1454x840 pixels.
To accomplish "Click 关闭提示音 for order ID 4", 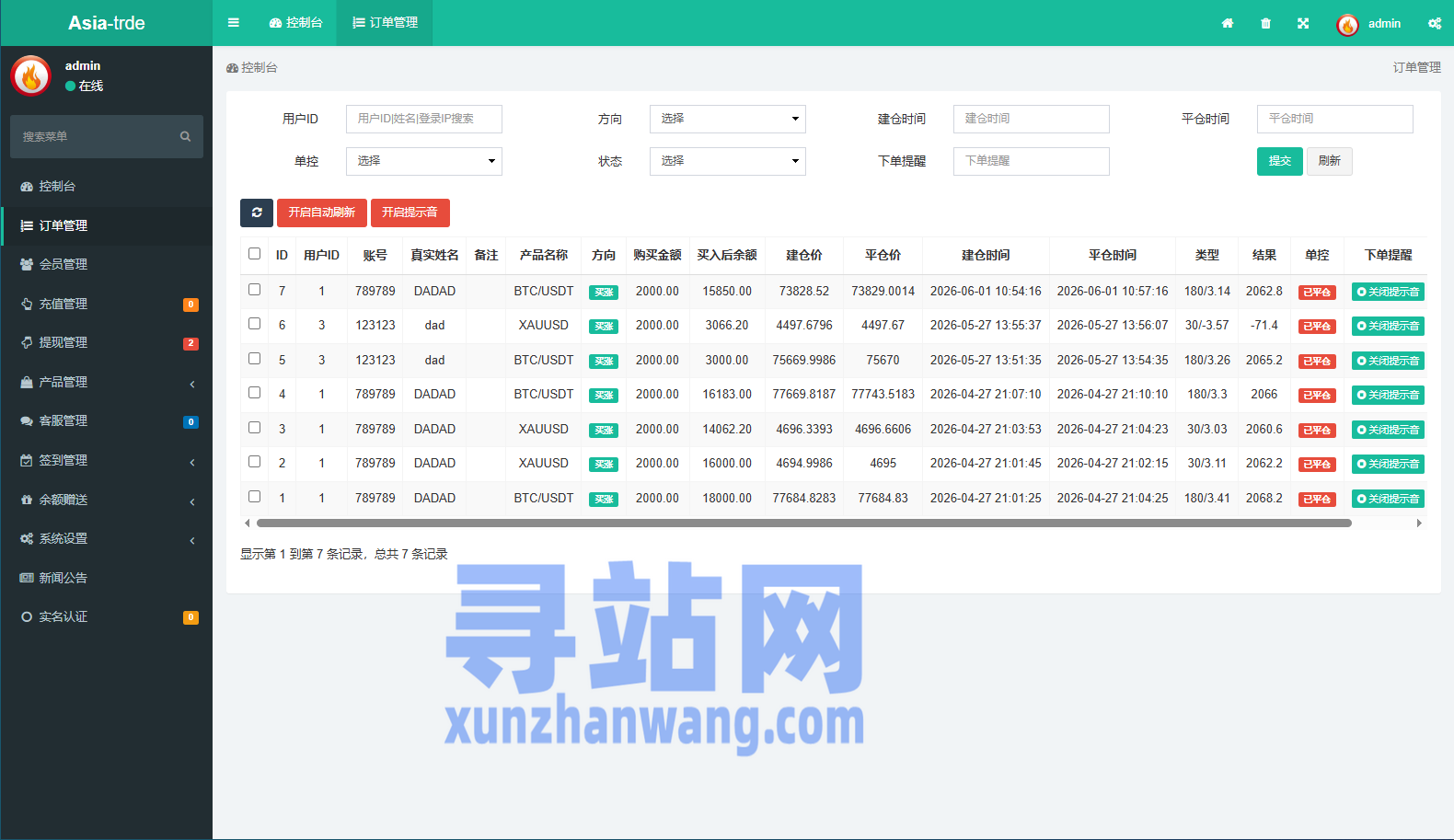I will point(1388,395).
